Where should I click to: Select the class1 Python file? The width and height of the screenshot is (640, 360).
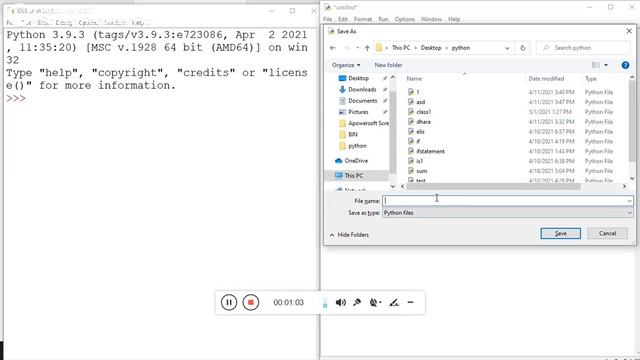click(423, 112)
